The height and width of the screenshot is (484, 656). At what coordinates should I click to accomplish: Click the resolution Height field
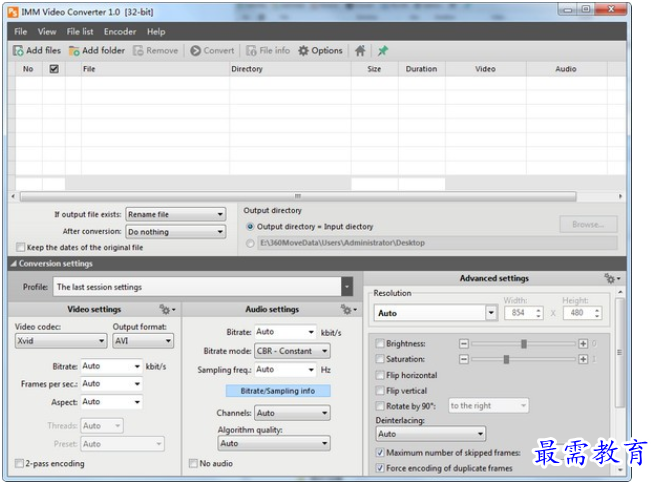coord(582,313)
